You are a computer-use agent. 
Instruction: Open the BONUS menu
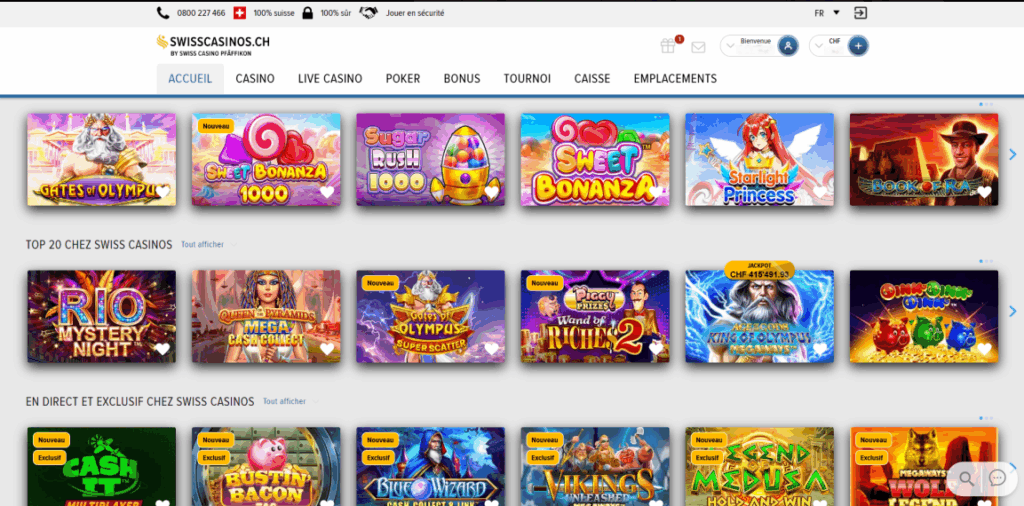click(x=462, y=79)
